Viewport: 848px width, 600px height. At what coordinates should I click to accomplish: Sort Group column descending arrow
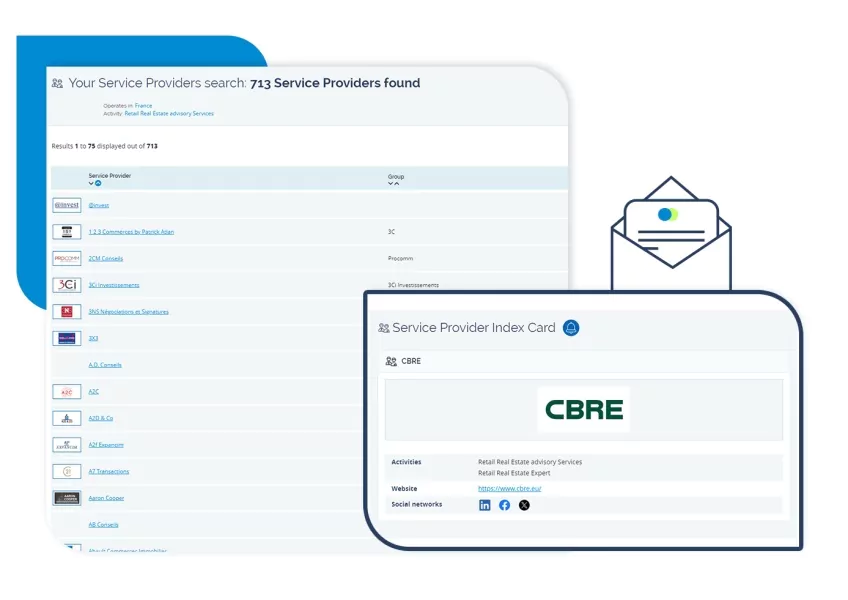pos(390,184)
